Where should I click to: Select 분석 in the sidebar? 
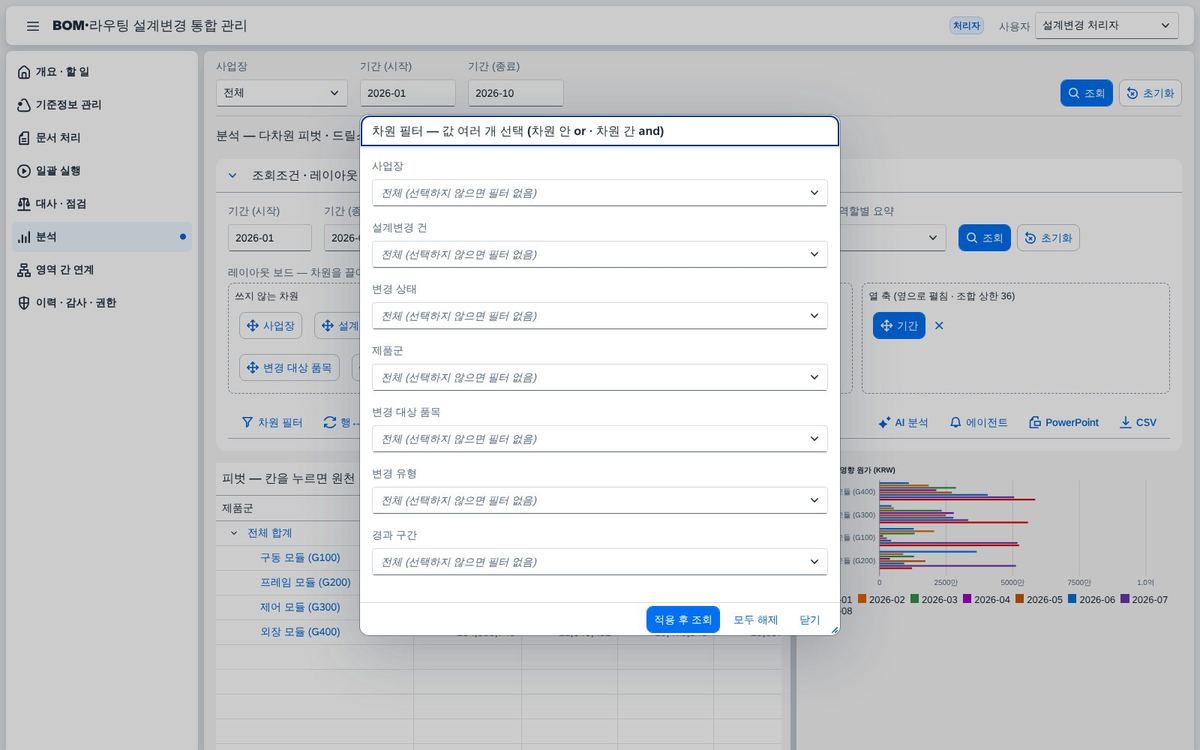102,237
